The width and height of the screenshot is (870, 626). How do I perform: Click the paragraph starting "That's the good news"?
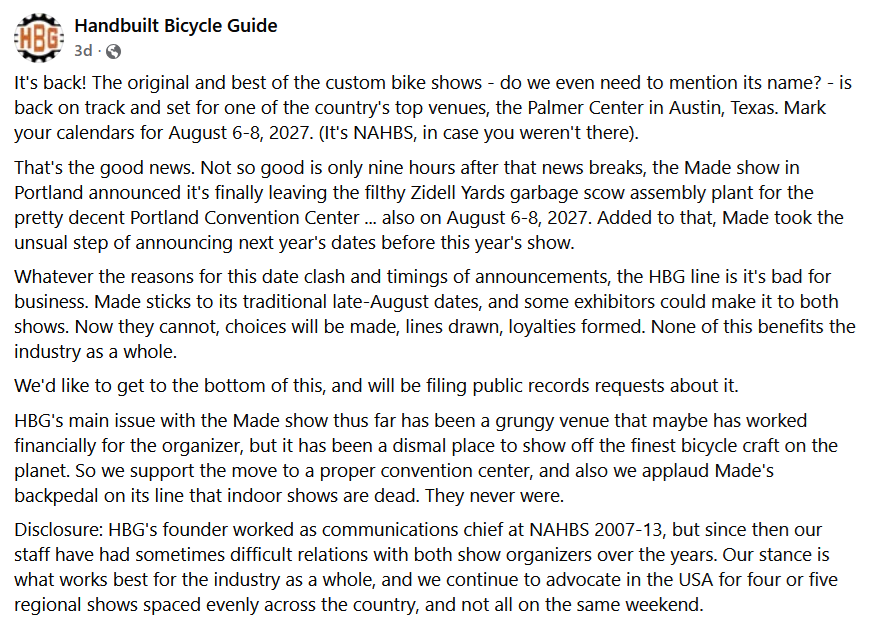(x=429, y=205)
